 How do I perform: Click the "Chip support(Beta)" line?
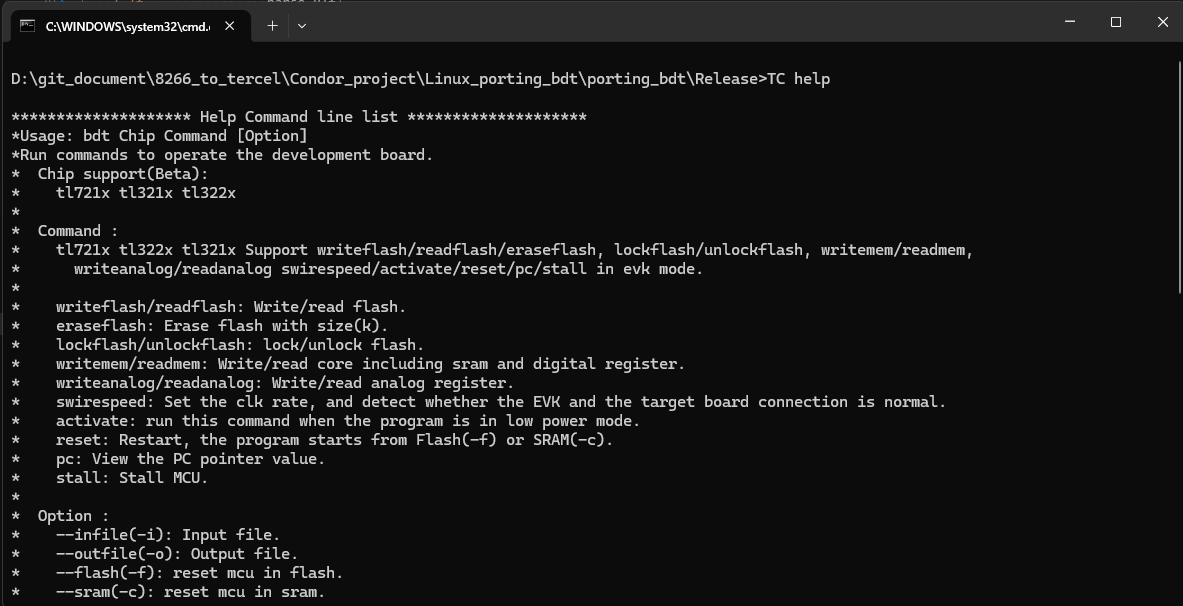tap(123, 174)
